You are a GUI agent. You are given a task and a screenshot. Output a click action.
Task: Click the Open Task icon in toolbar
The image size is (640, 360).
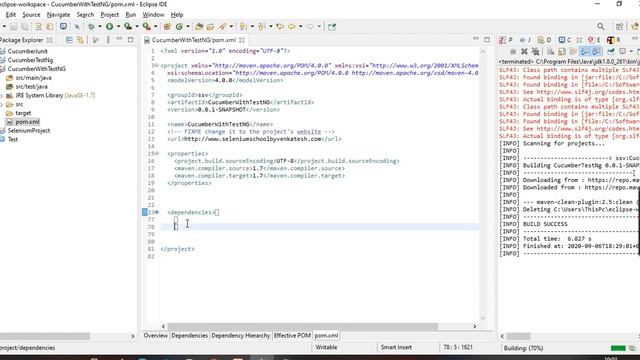[x=210, y=27]
